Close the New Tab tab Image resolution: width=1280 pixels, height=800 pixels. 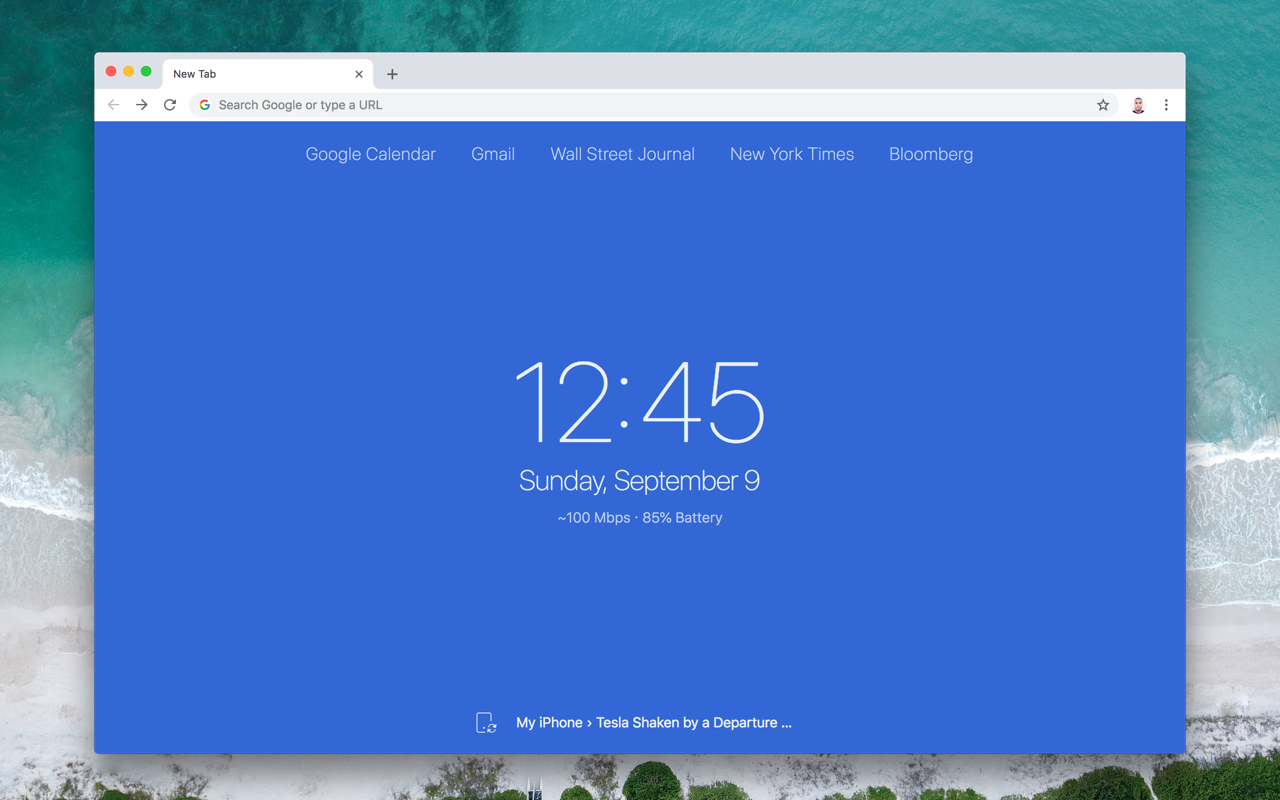[x=359, y=74]
